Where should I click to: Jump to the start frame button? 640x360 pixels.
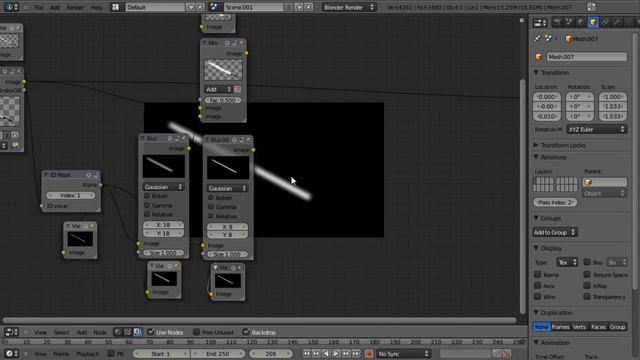[x=307, y=353]
